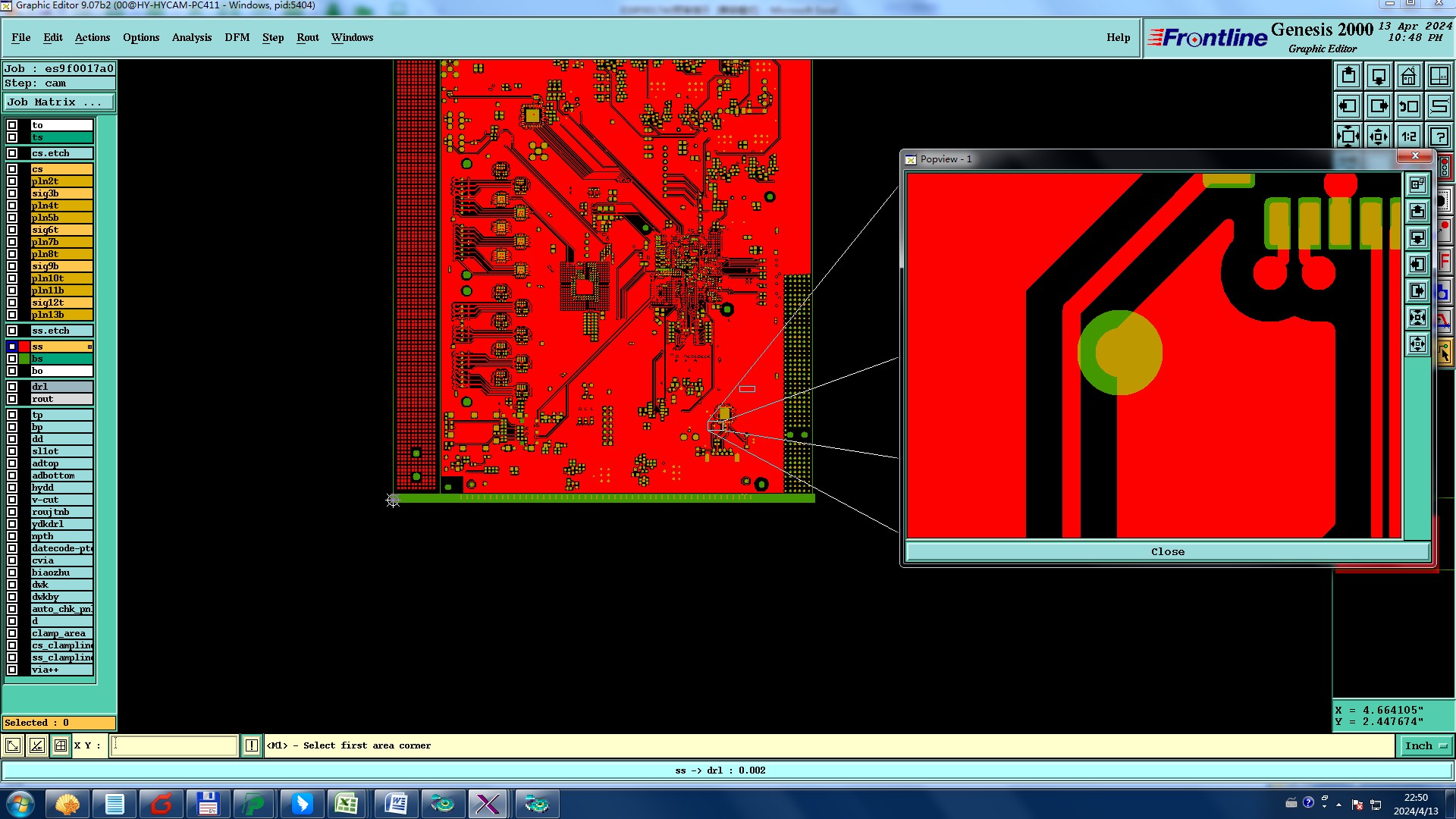The width and height of the screenshot is (1456, 819).
Task: Click the pan up arrow icon
Action: click(1348, 77)
